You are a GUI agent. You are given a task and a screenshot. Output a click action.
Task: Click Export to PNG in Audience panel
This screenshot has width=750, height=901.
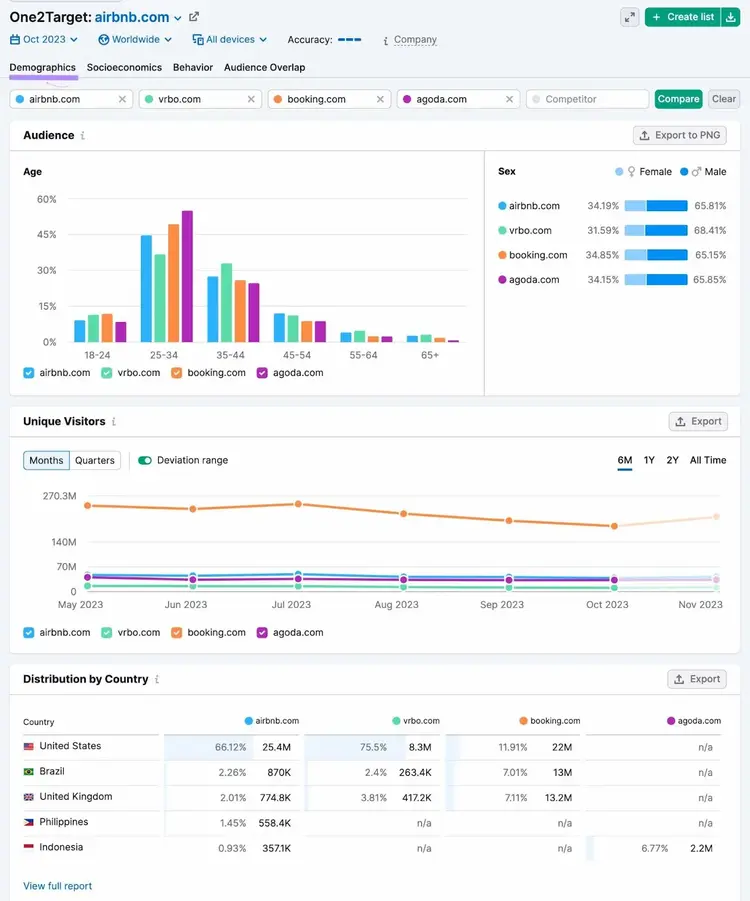(680, 136)
